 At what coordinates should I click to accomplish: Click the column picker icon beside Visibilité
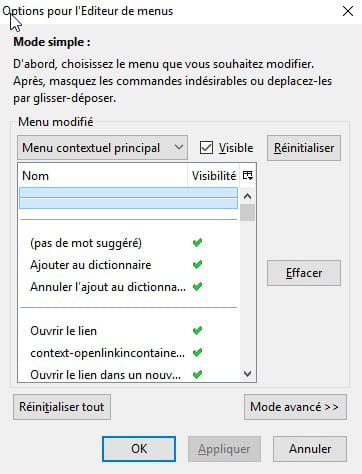point(248,175)
